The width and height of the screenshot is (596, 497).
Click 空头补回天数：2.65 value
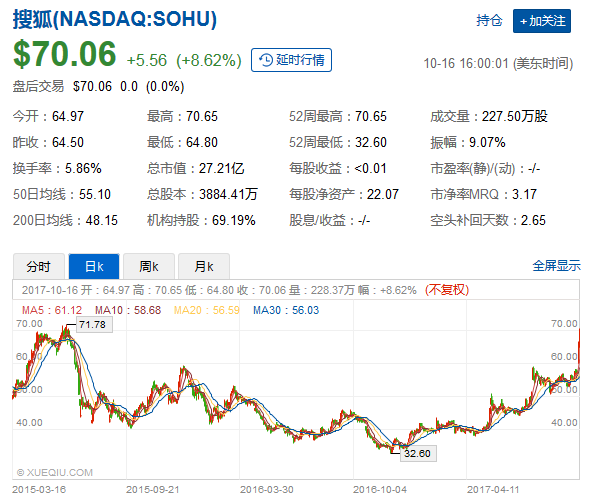click(x=488, y=220)
